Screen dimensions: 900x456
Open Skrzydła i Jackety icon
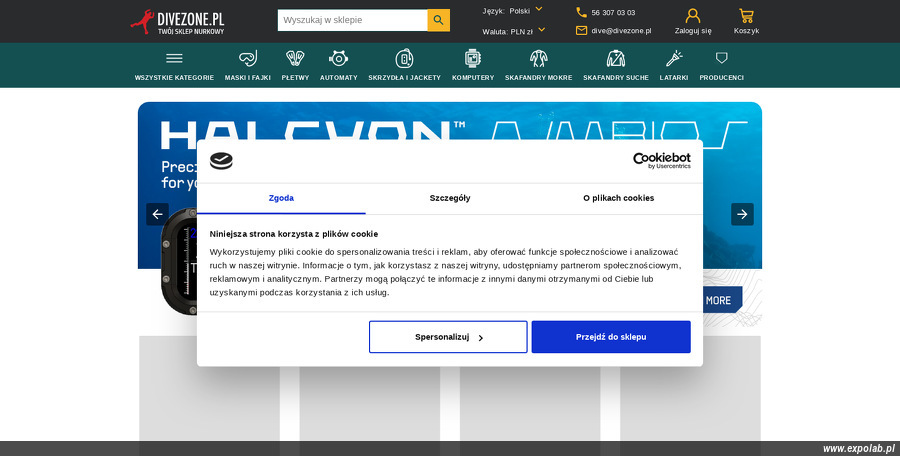coord(404,58)
